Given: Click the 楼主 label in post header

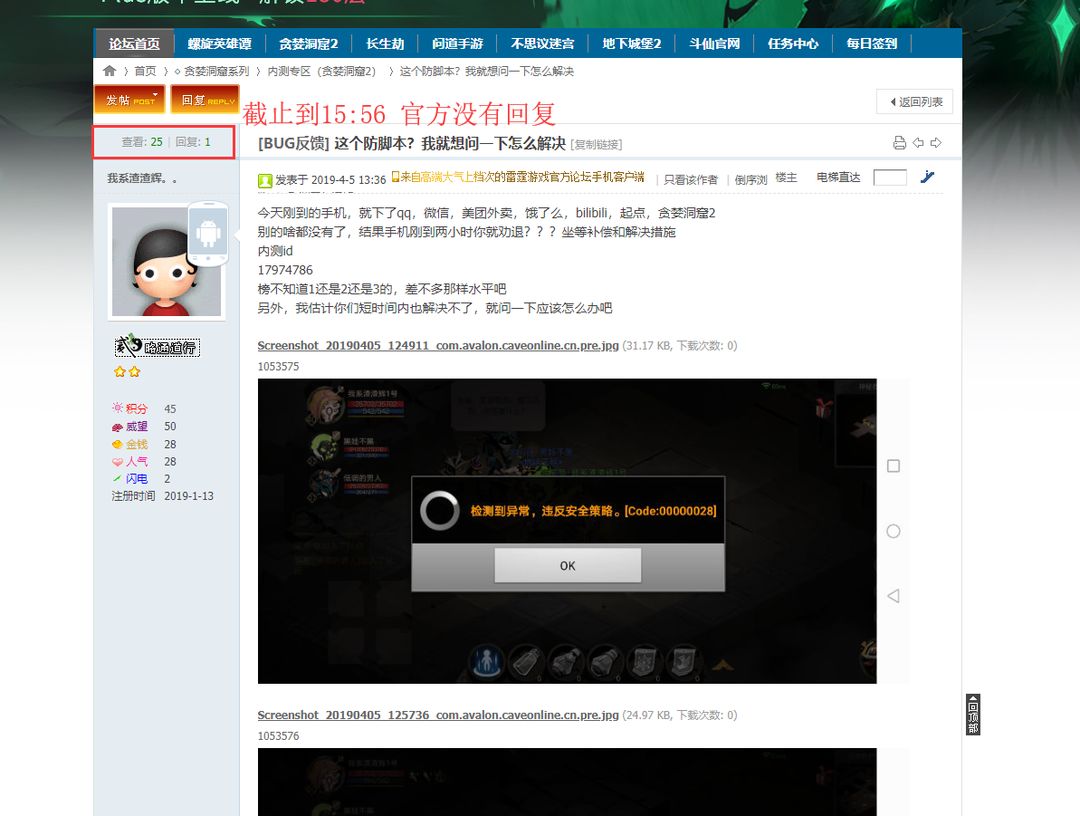Looking at the screenshot, I should coord(787,177).
